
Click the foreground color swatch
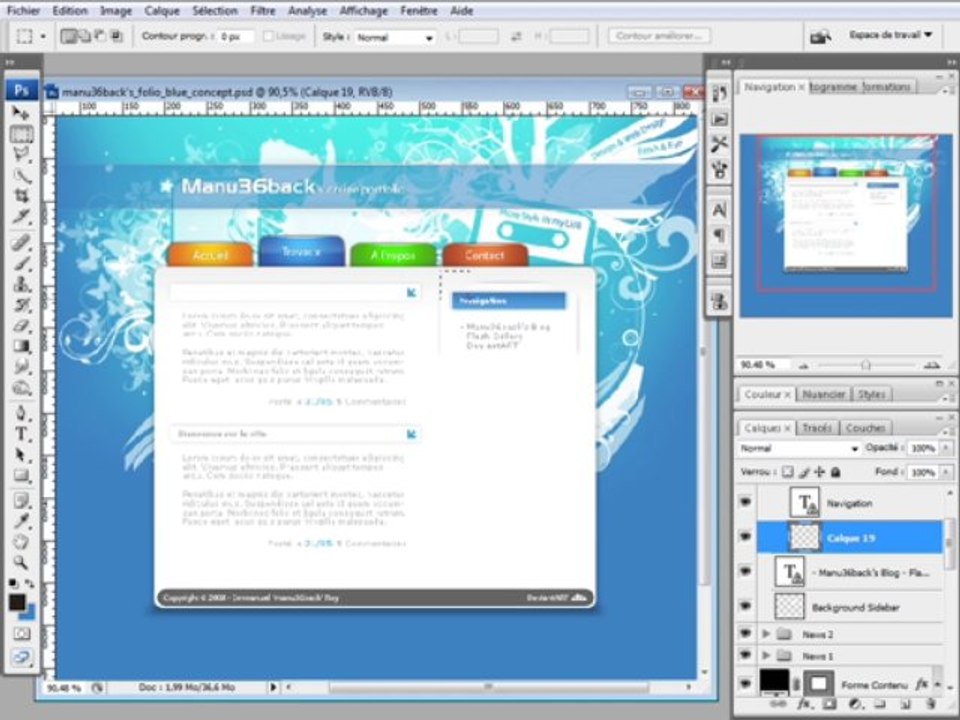point(17,602)
